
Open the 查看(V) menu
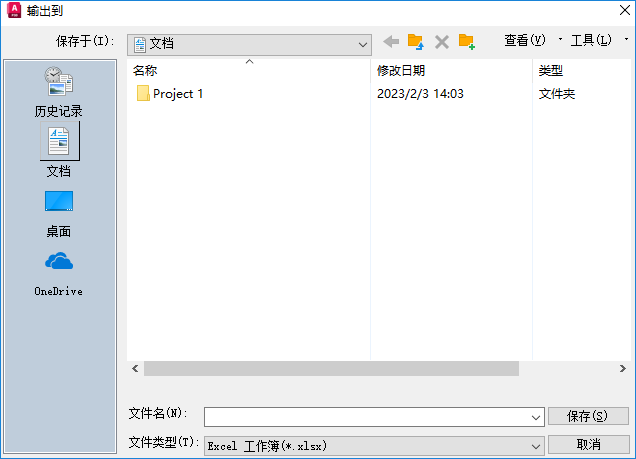coord(525,40)
